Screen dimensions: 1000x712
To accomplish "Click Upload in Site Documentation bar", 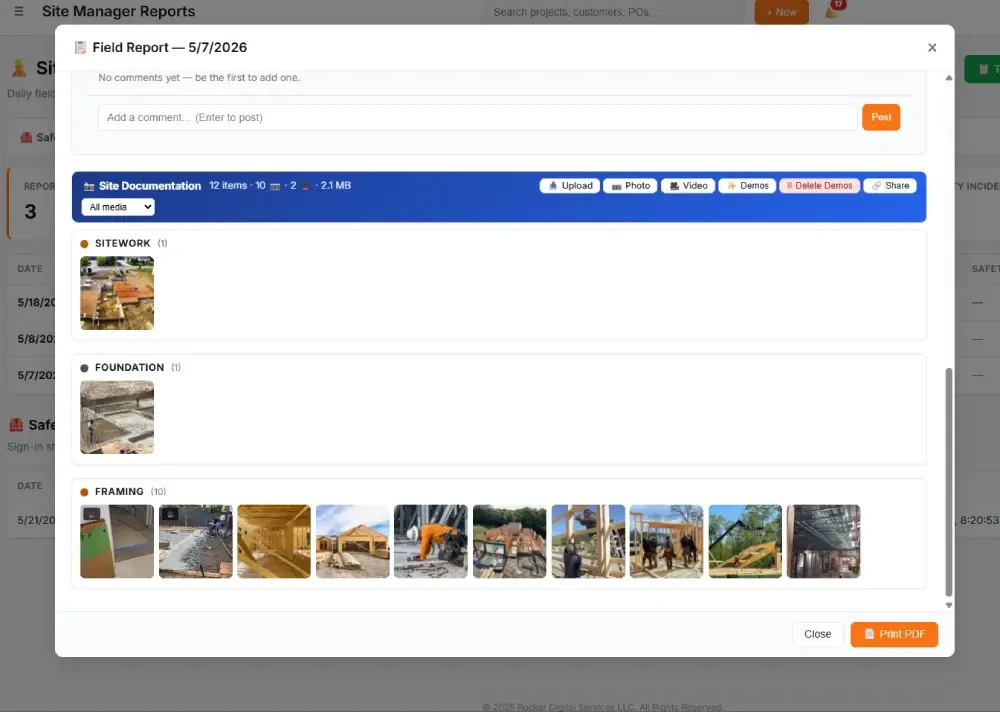I will coord(570,186).
